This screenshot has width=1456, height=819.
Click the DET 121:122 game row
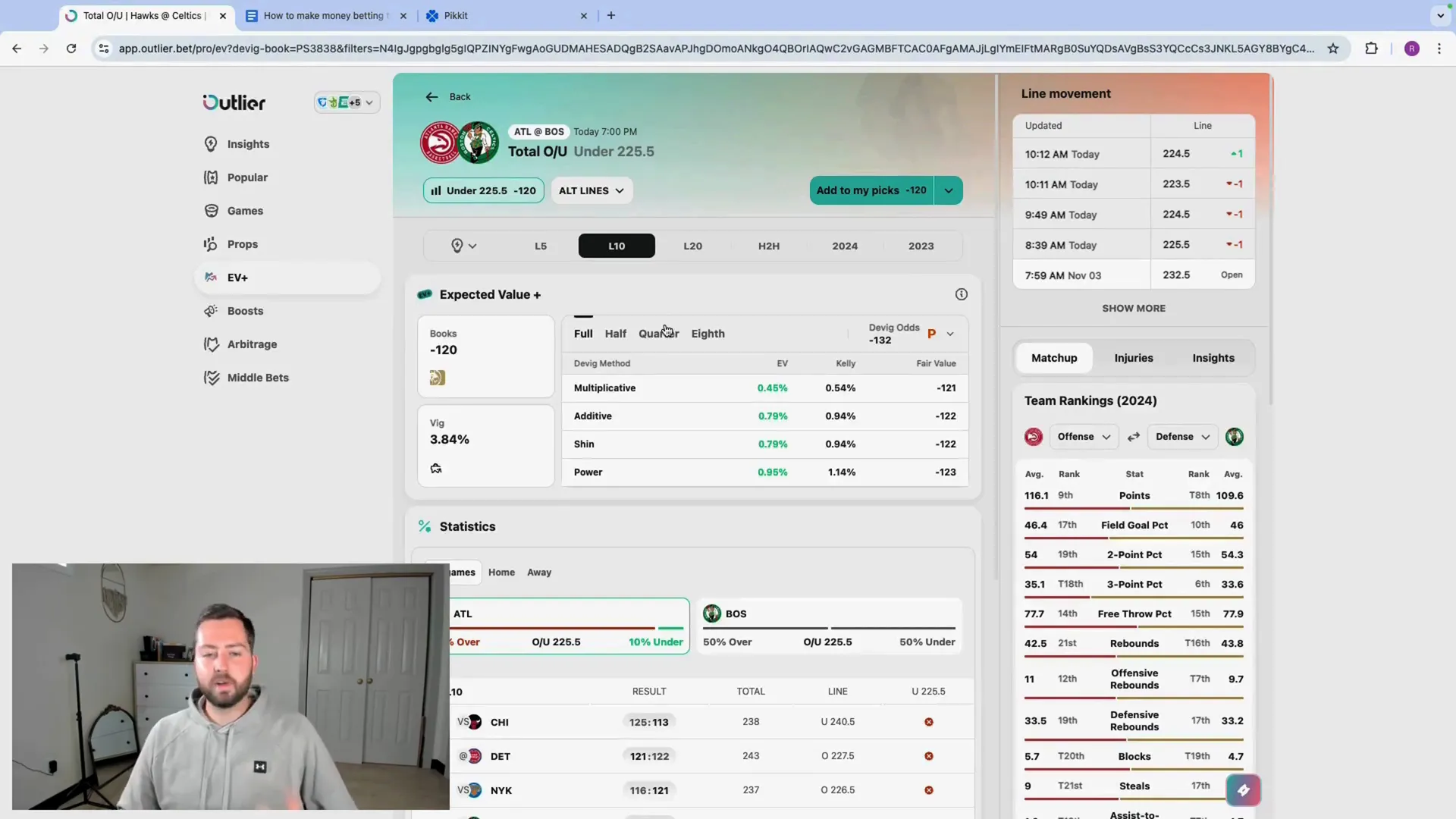pos(711,756)
